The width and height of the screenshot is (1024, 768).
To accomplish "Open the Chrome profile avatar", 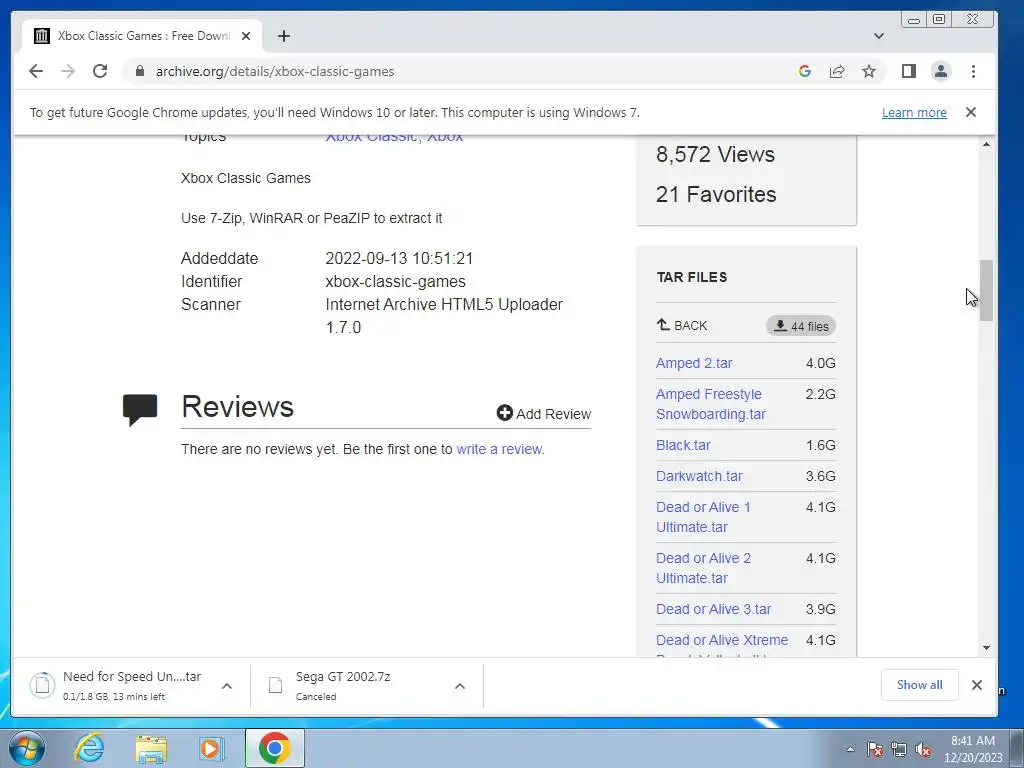I will tap(940, 71).
